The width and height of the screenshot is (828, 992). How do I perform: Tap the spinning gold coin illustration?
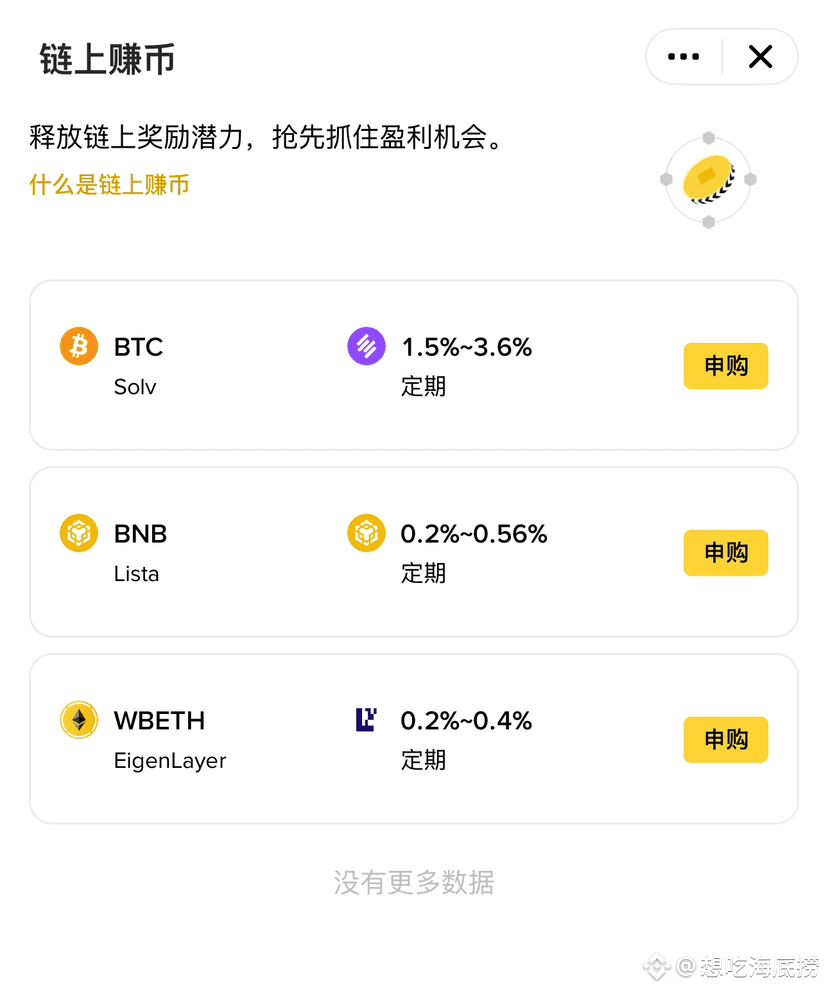[708, 180]
